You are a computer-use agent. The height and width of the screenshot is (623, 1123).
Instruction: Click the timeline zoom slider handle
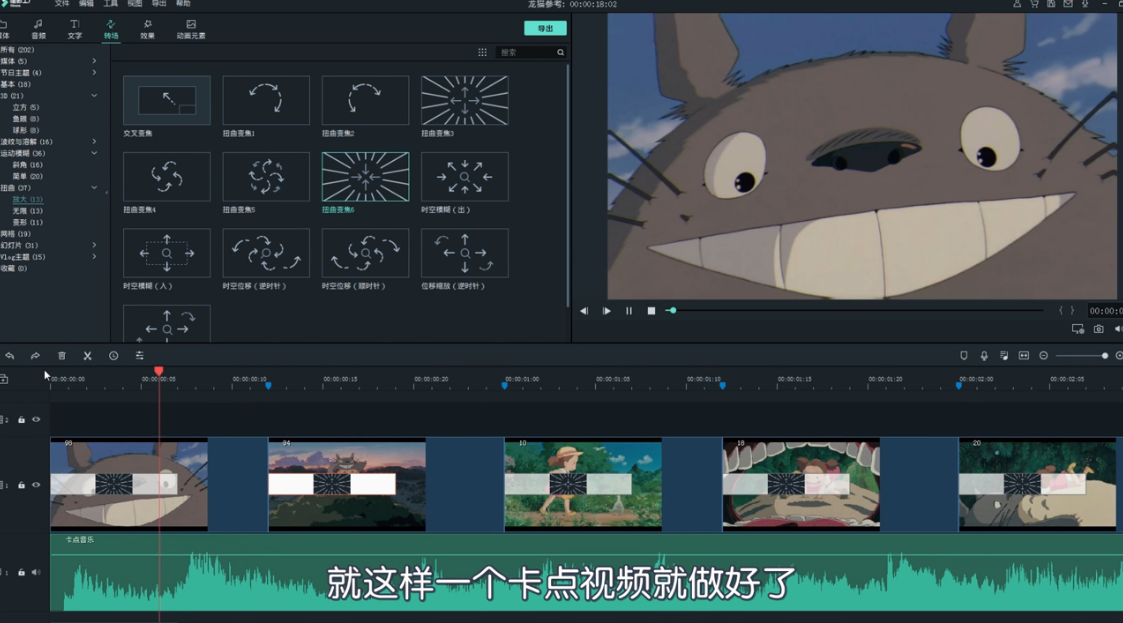[1104, 356]
